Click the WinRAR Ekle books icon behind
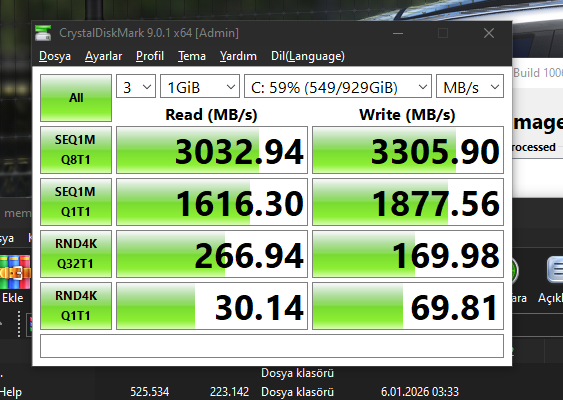The height and width of the screenshot is (400, 563). click(x=15, y=272)
